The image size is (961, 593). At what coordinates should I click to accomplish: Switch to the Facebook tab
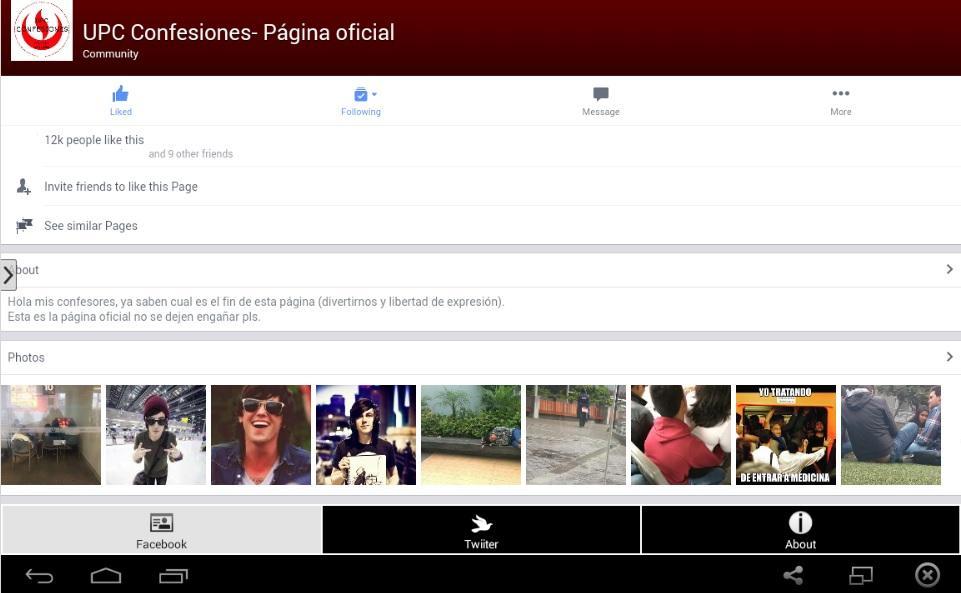[x=161, y=530]
